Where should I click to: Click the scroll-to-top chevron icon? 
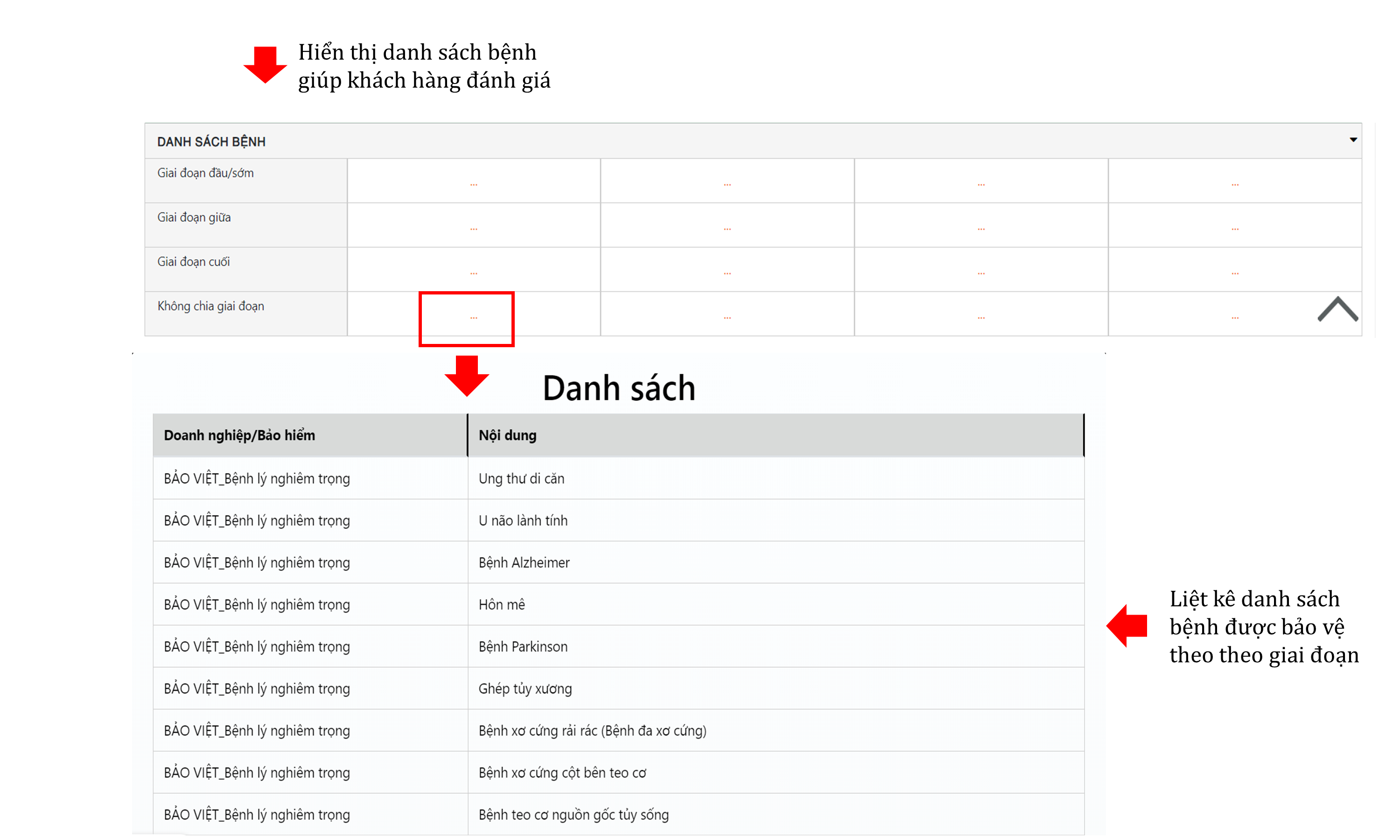tap(1337, 309)
